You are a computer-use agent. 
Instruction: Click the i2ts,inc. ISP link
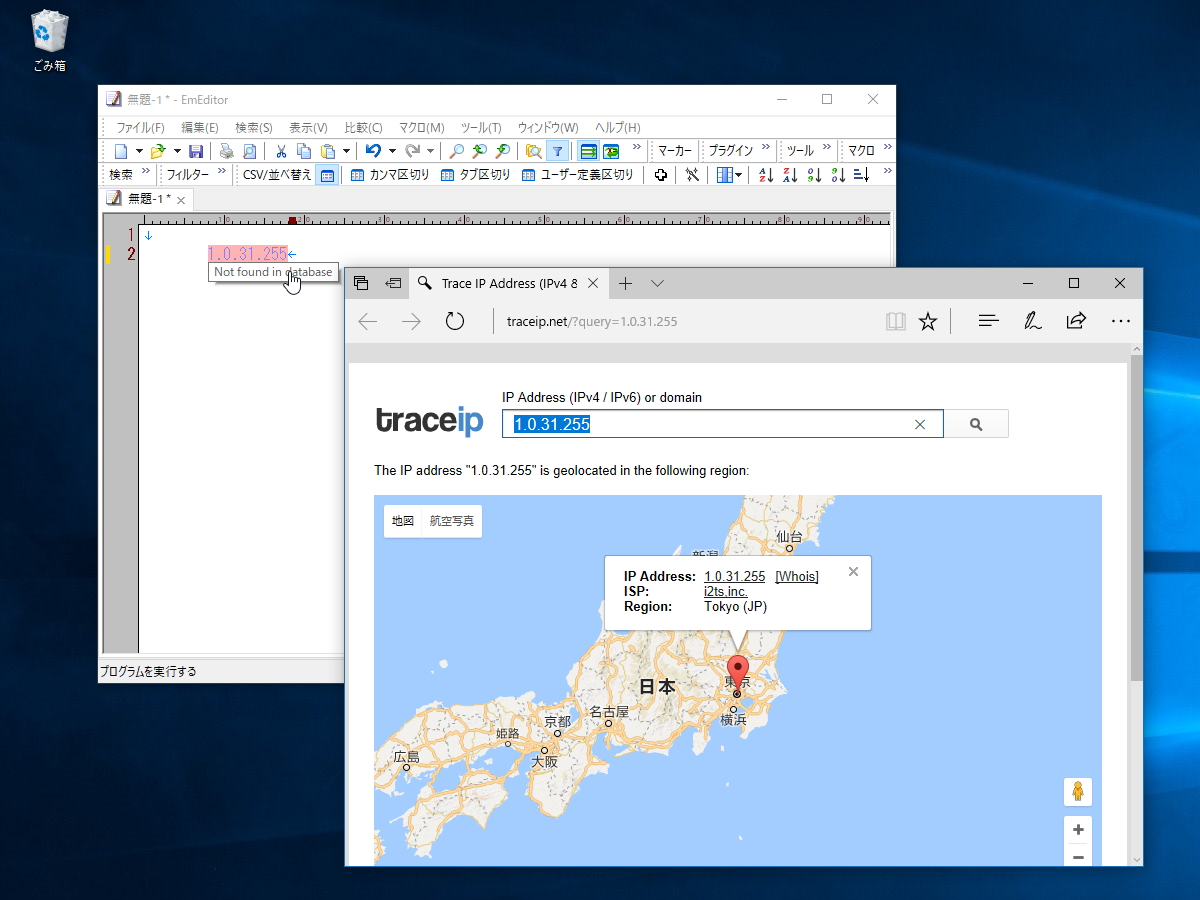click(726, 591)
